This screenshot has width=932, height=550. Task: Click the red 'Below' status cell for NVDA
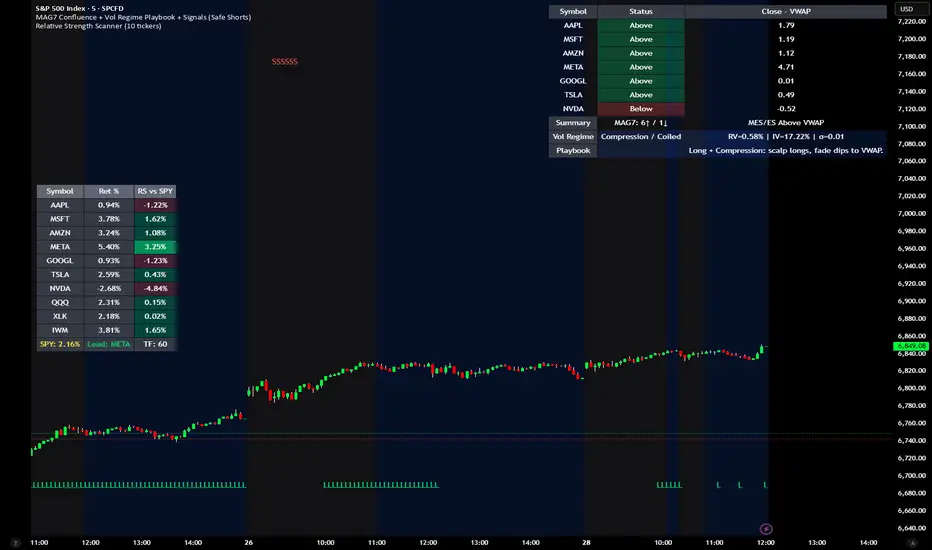(641, 109)
